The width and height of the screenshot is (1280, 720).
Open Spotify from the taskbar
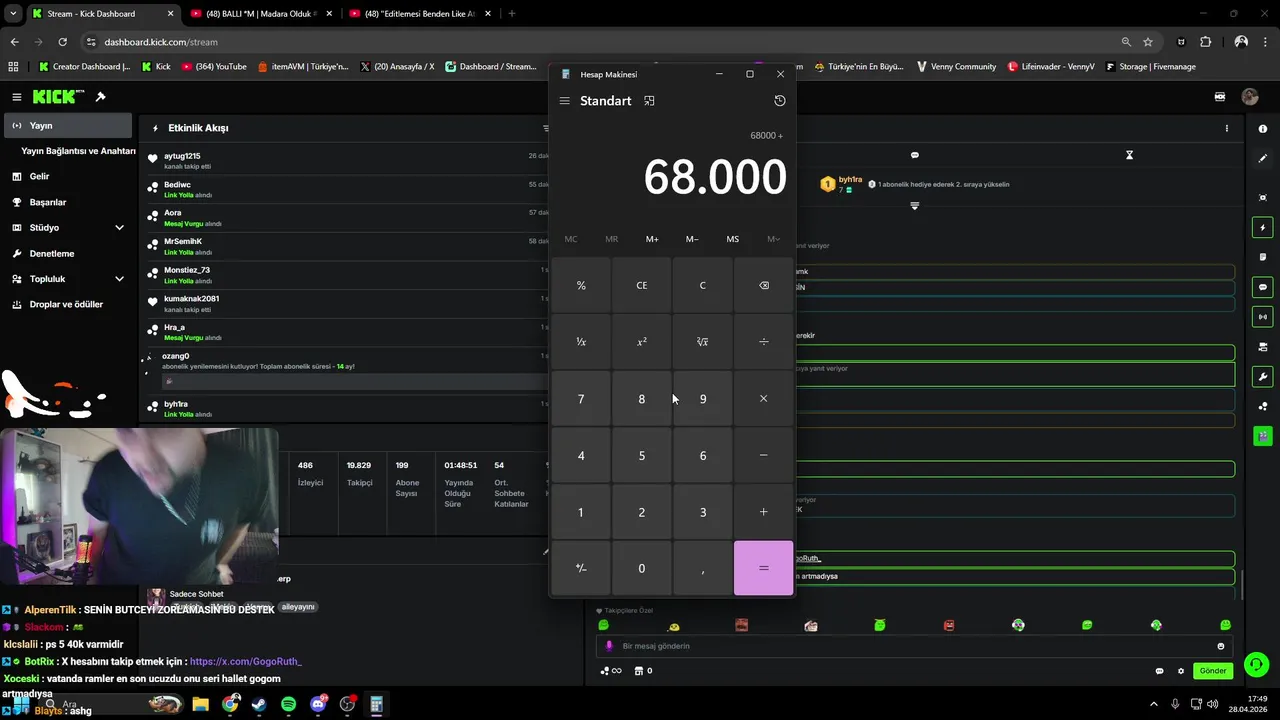(288, 704)
